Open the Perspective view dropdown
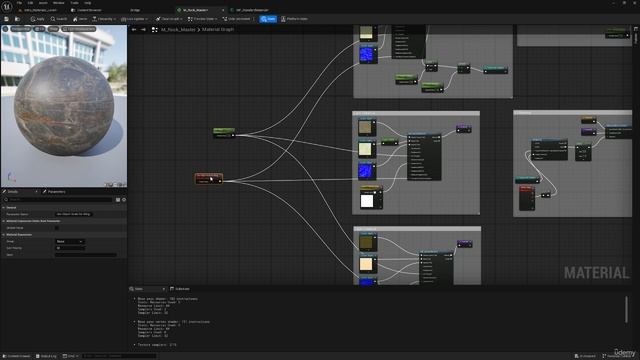This screenshot has width=640, height=360. 21,29
